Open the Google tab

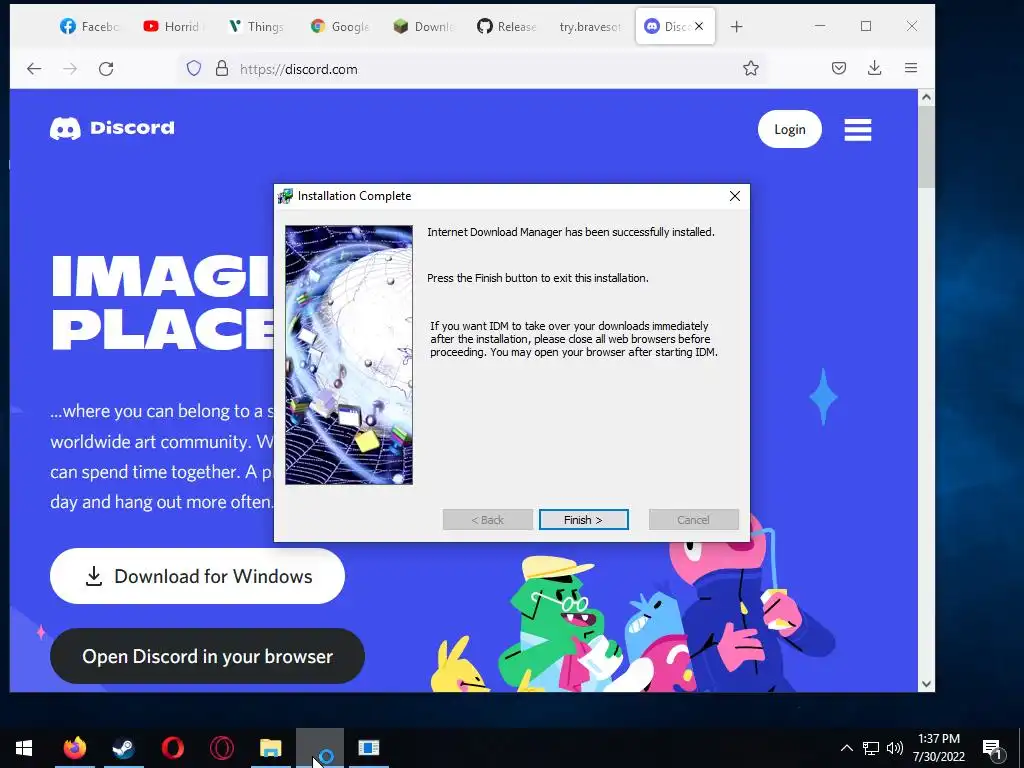(340, 27)
